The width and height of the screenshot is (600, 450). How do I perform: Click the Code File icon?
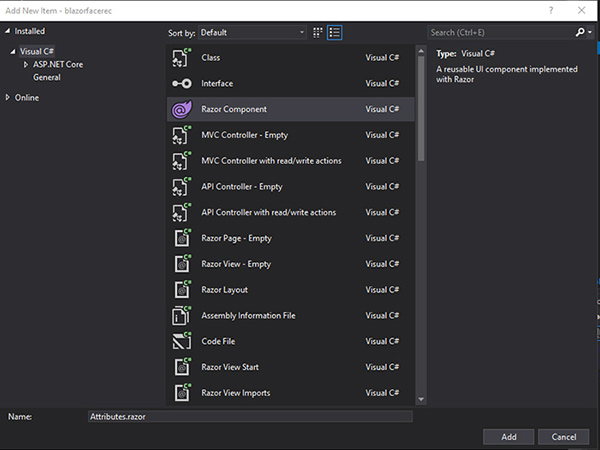(182, 341)
